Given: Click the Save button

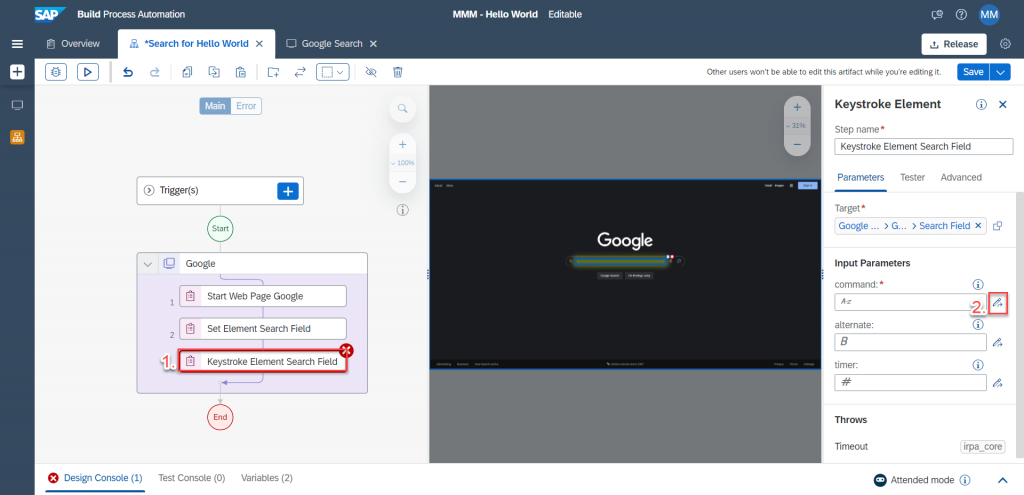Looking at the screenshot, I should 973,72.
